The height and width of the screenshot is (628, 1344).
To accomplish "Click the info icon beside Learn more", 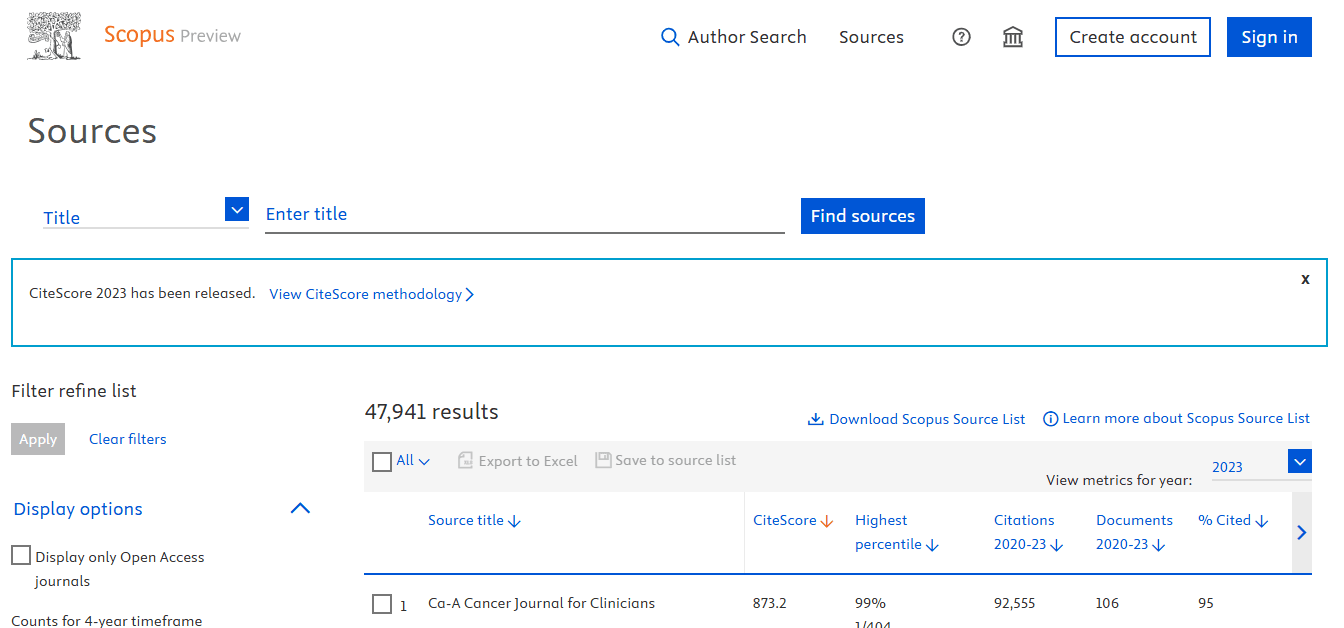I will [1048, 418].
